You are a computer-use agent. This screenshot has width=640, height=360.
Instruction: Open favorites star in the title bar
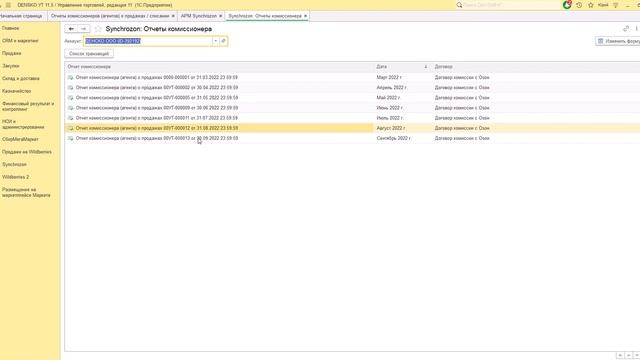coord(591,5)
